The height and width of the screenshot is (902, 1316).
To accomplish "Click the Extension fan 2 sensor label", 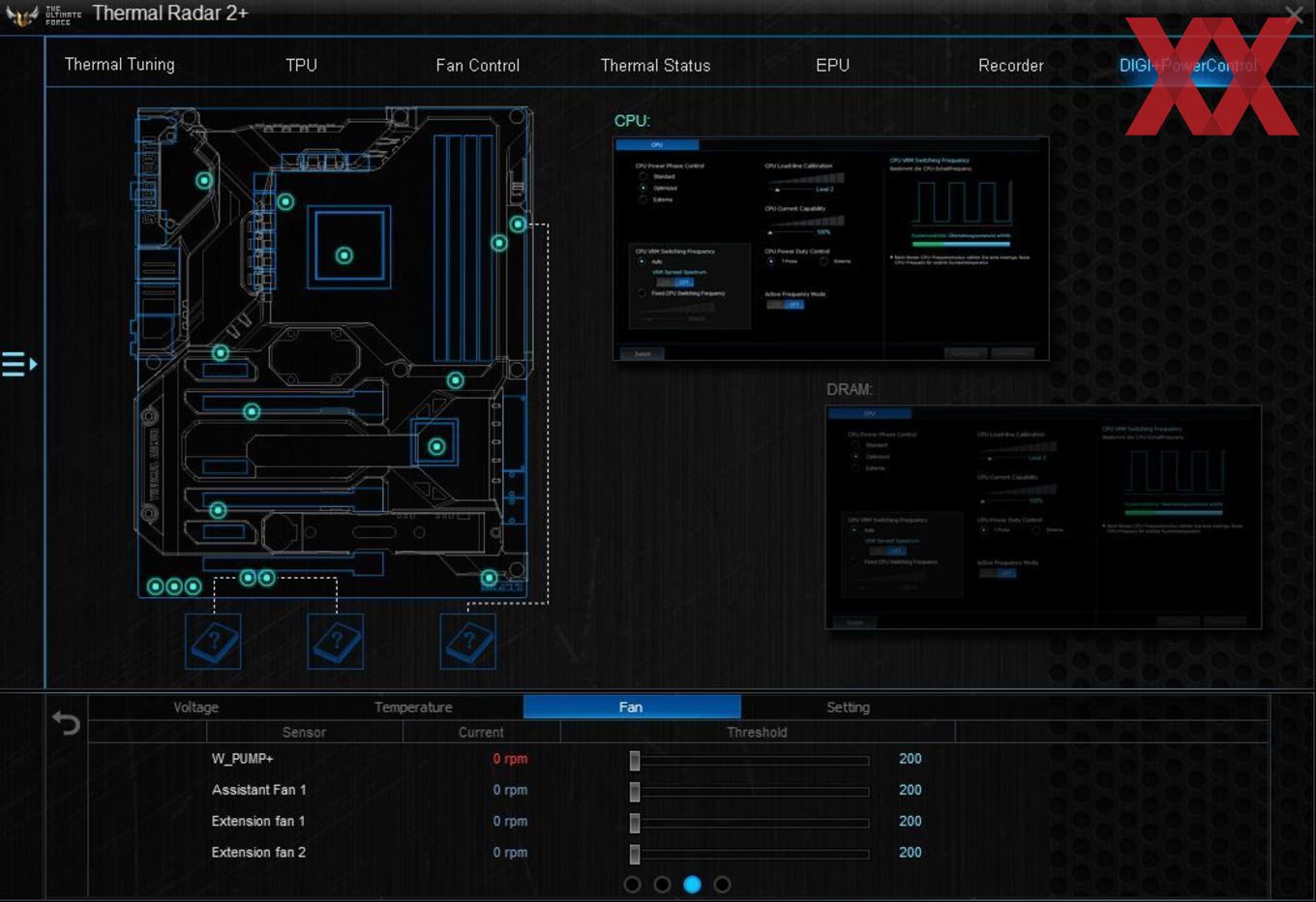I will tap(258, 852).
